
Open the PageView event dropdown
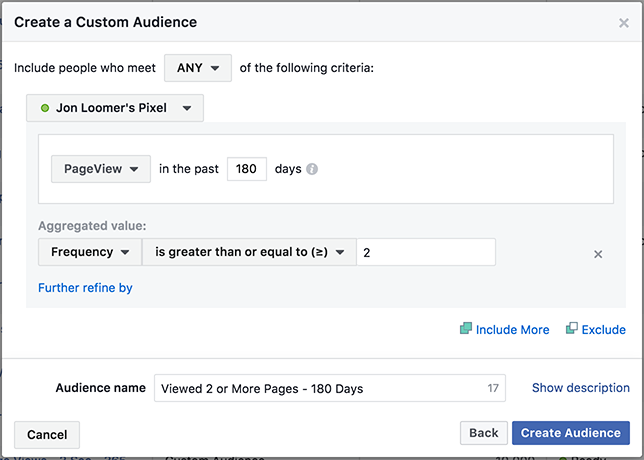(101, 169)
